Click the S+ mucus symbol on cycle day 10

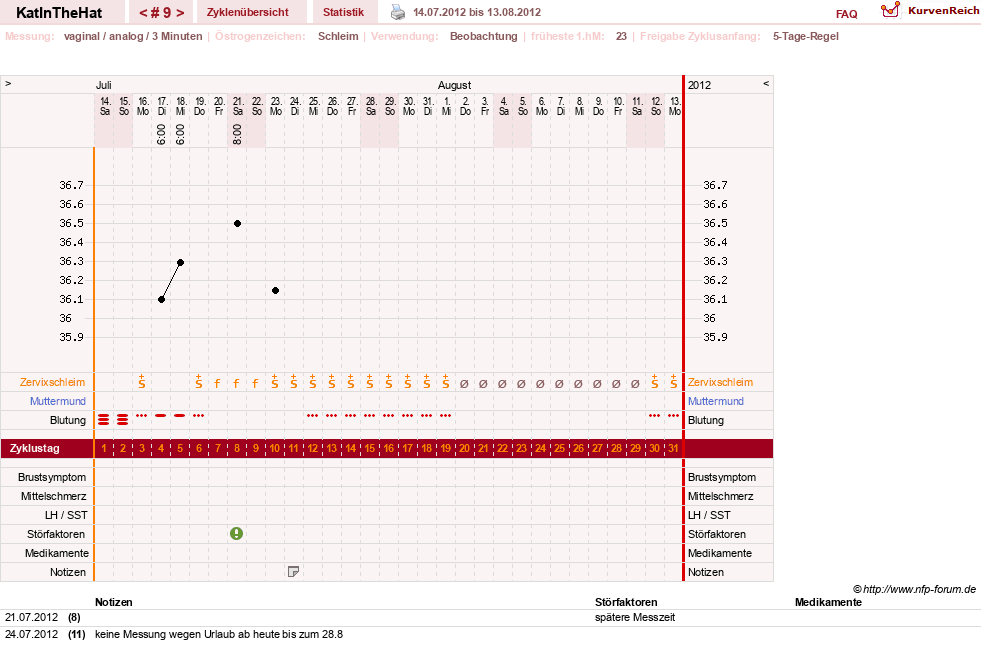(x=275, y=381)
